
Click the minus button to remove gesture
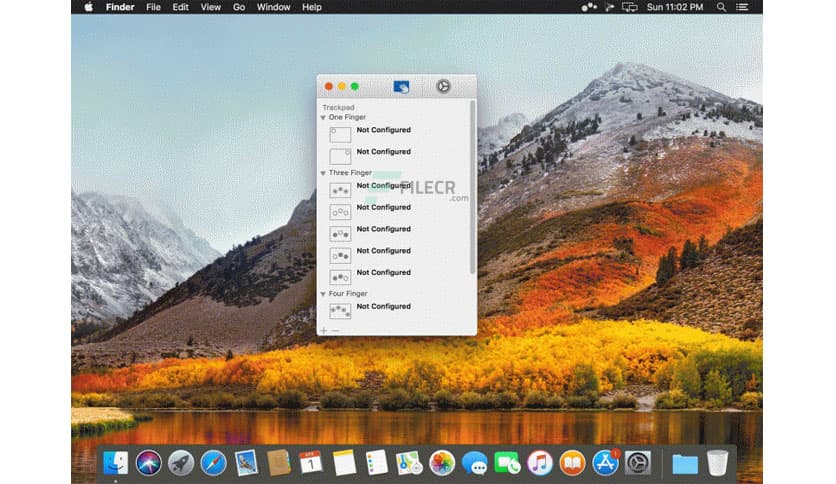[x=335, y=330]
